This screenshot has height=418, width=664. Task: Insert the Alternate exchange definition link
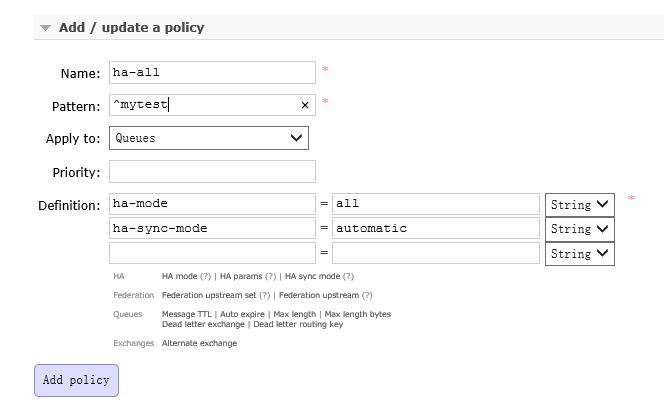click(199, 343)
